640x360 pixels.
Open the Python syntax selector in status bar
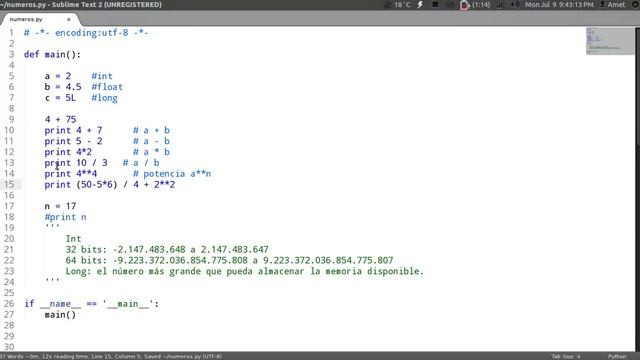point(617,356)
